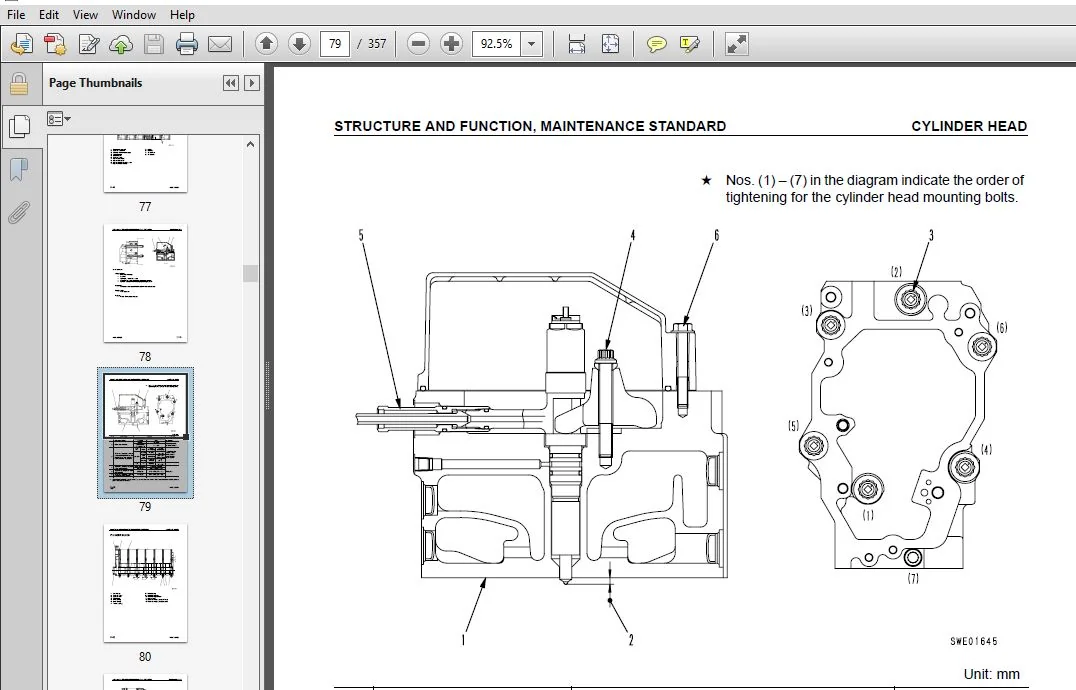Click the page number field showing 79
Screen dimensions: 1076x690
click(x=335, y=44)
